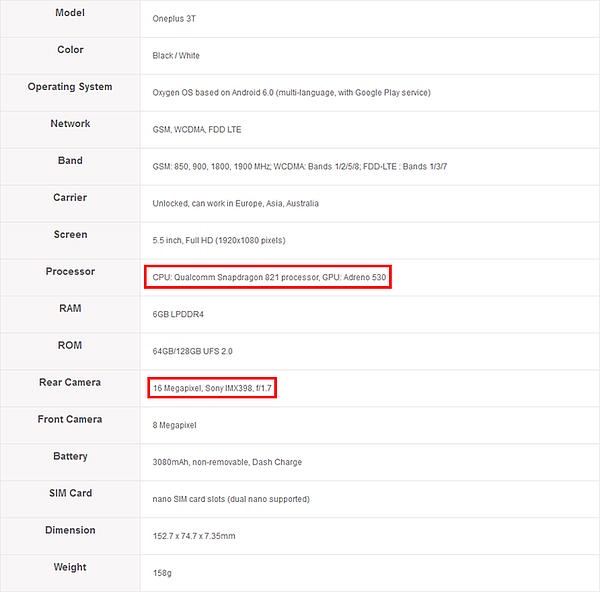The width and height of the screenshot is (600, 592).
Task: Click the 64GB/128GB UFS 2.0 value
Action: [x=192, y=351]
